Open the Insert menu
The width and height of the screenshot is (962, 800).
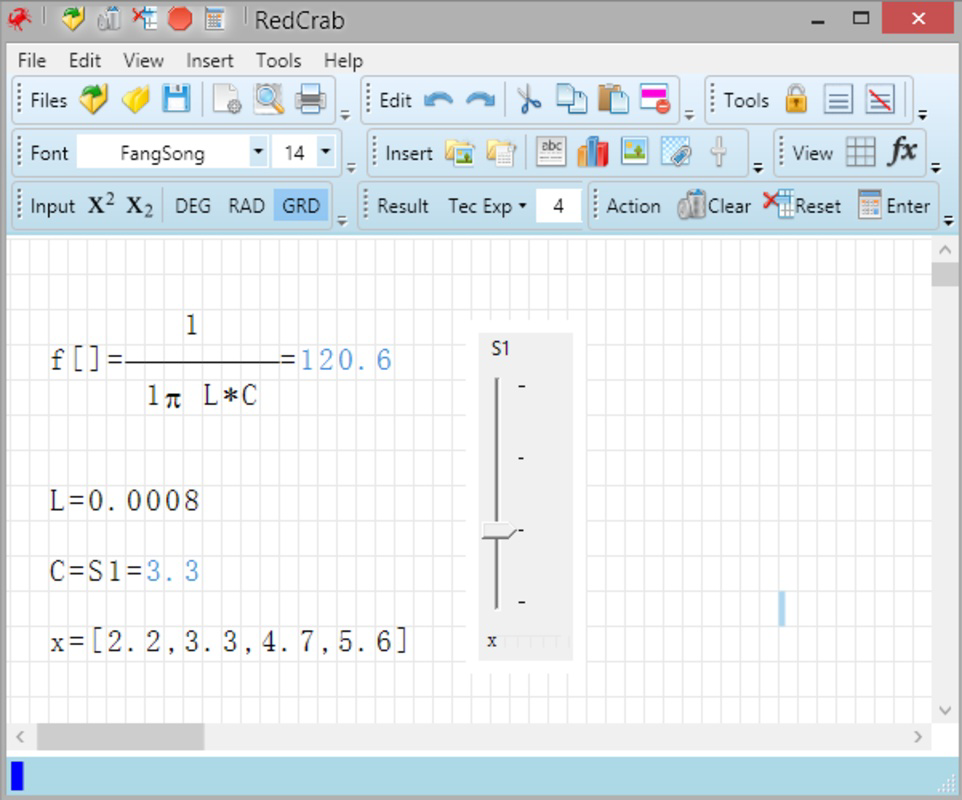coord(210,61)
